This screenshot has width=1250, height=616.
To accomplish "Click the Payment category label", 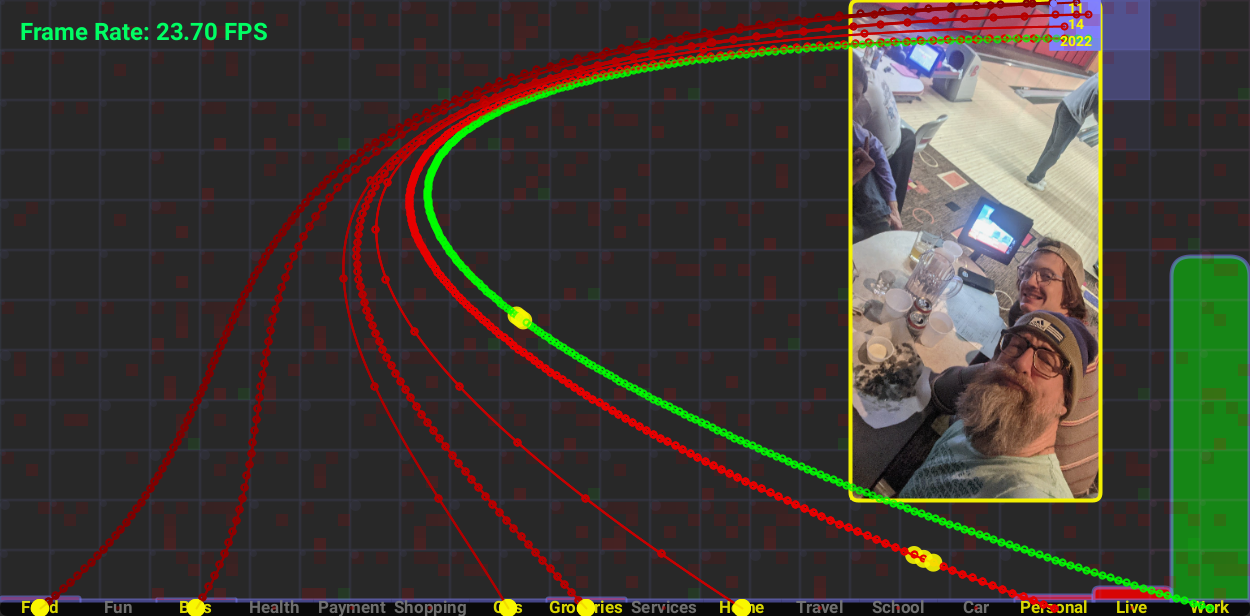I will 352,607.
